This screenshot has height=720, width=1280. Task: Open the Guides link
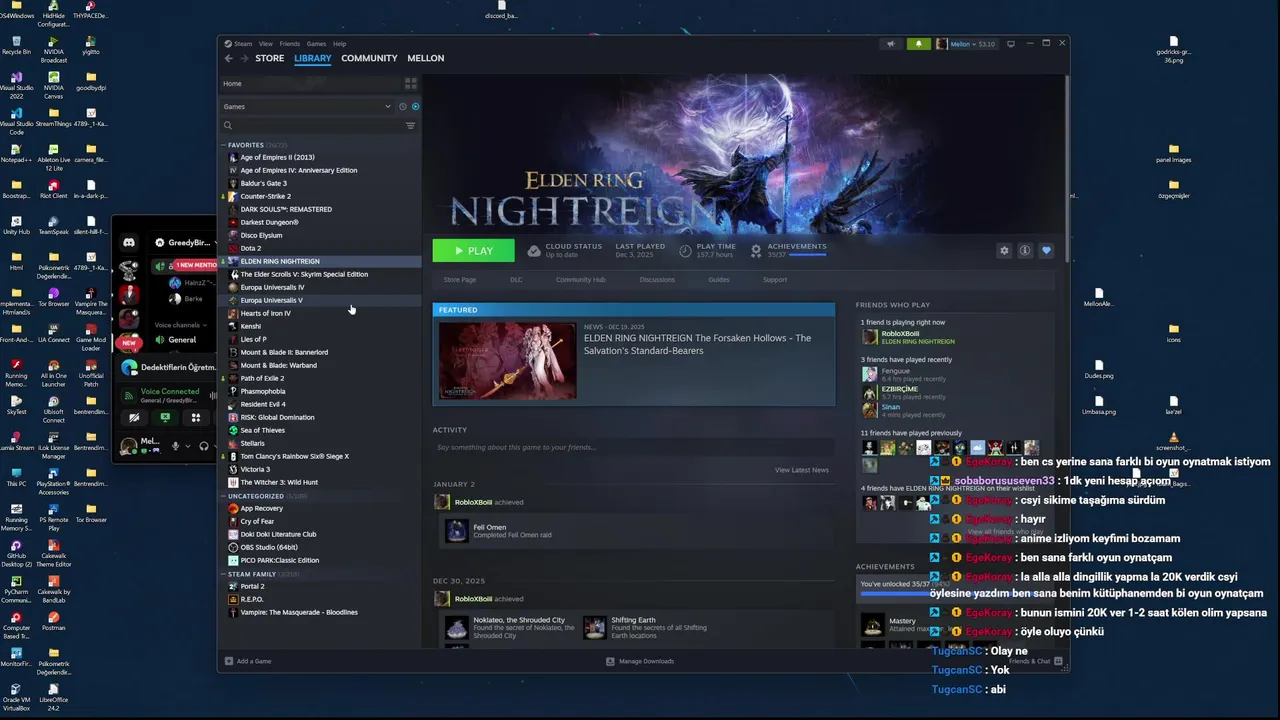pyautogui.click(x=719, y=280)
